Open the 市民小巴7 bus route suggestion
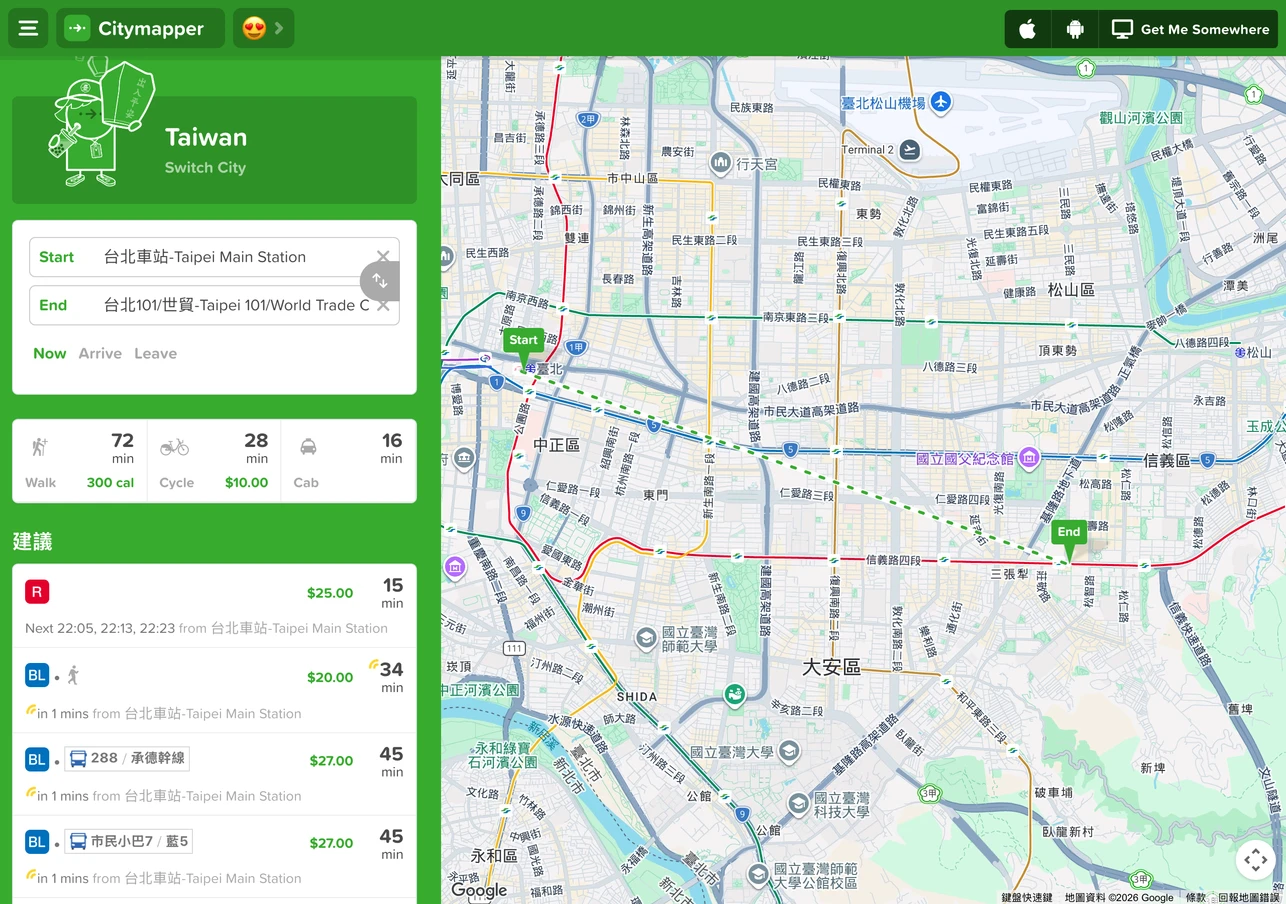This screenshot has width=1286, height=904. tap(214, 857)
